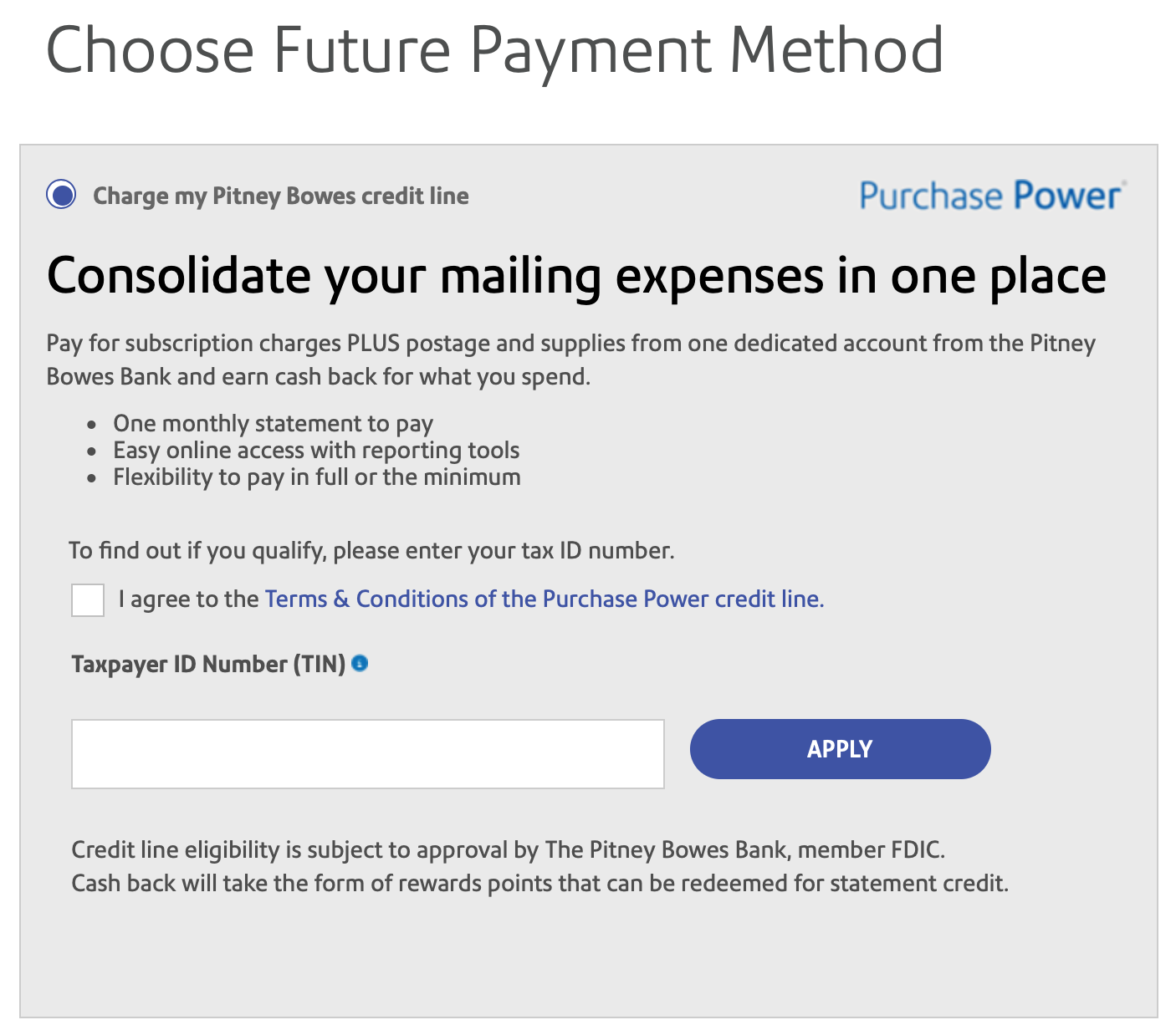Click the Pitney Bowes Bank description paragraph

click(571, 359)
